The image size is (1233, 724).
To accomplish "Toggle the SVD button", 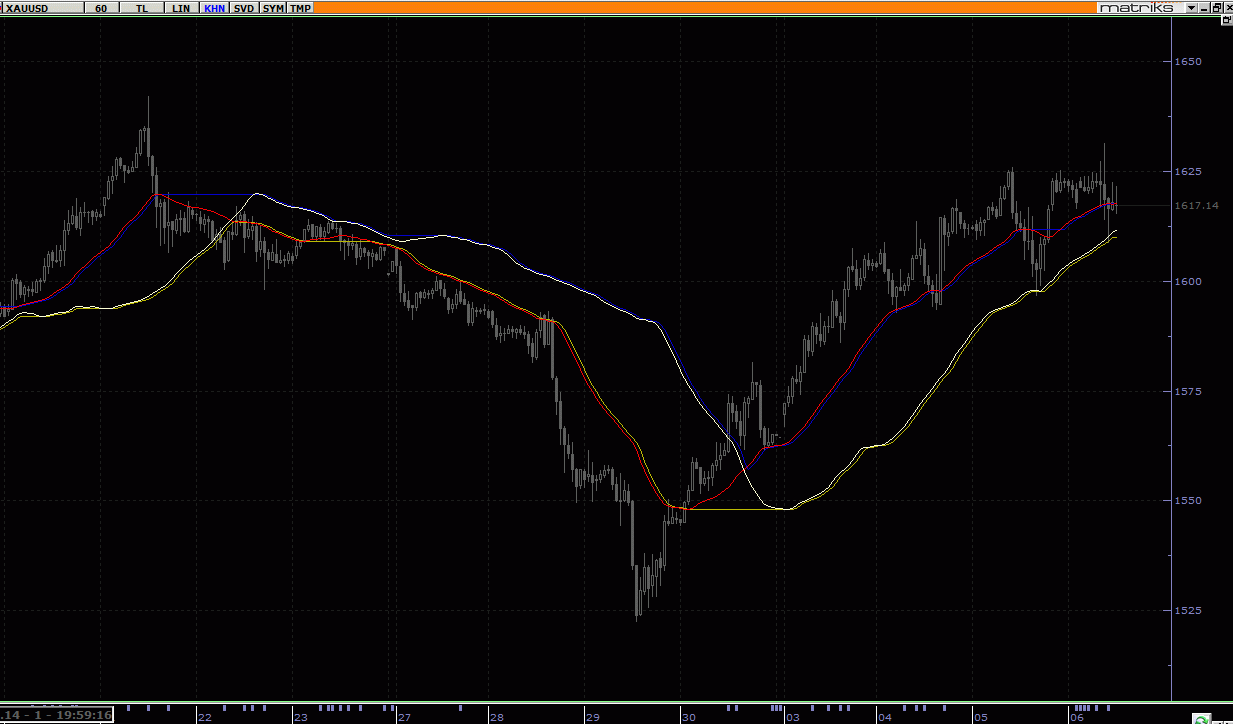I will (244, 7).
